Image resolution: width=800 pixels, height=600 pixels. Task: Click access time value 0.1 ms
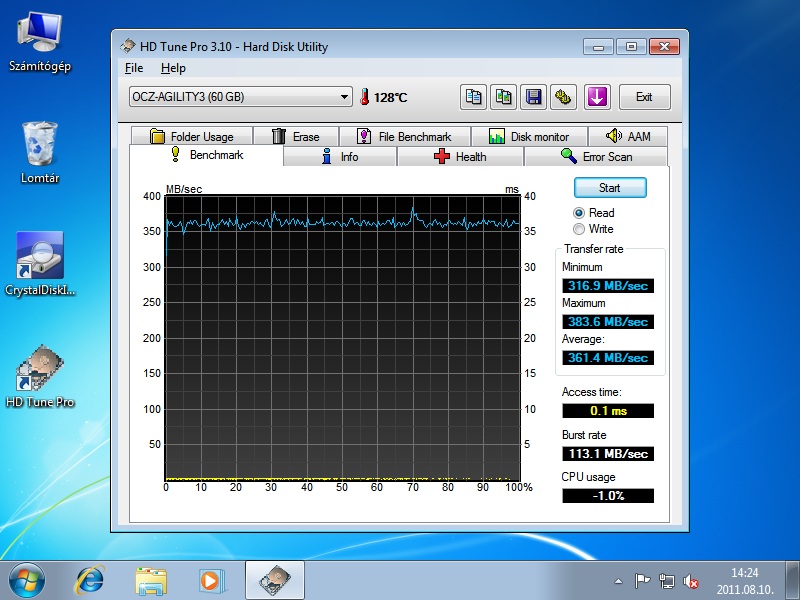click(x=608, y=411)
